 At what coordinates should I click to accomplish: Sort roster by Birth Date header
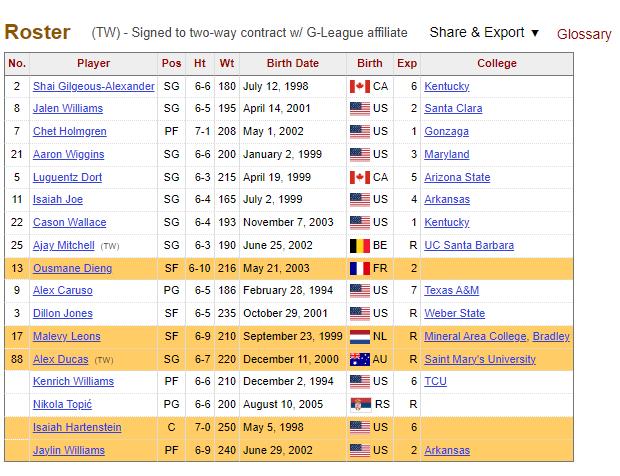[293, 63]
